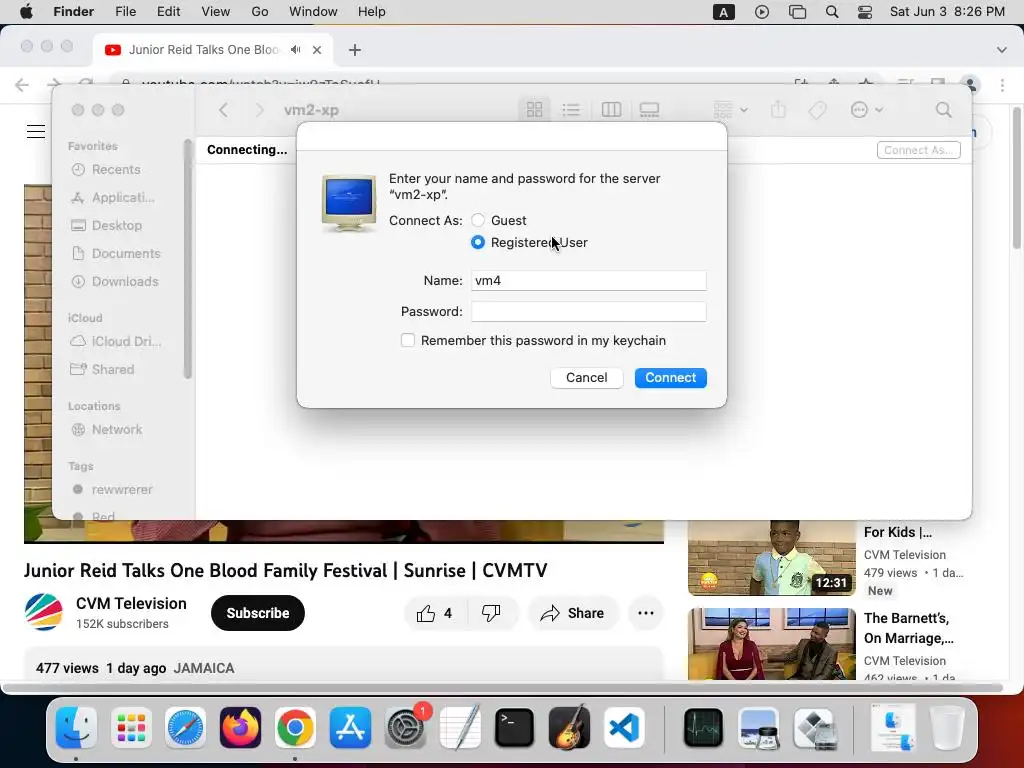Close the Junior Reid browser tab

[317, 50]
